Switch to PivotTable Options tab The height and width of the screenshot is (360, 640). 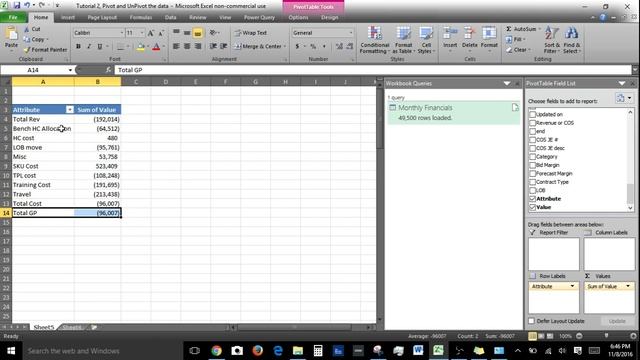click(x=298, y=18)
